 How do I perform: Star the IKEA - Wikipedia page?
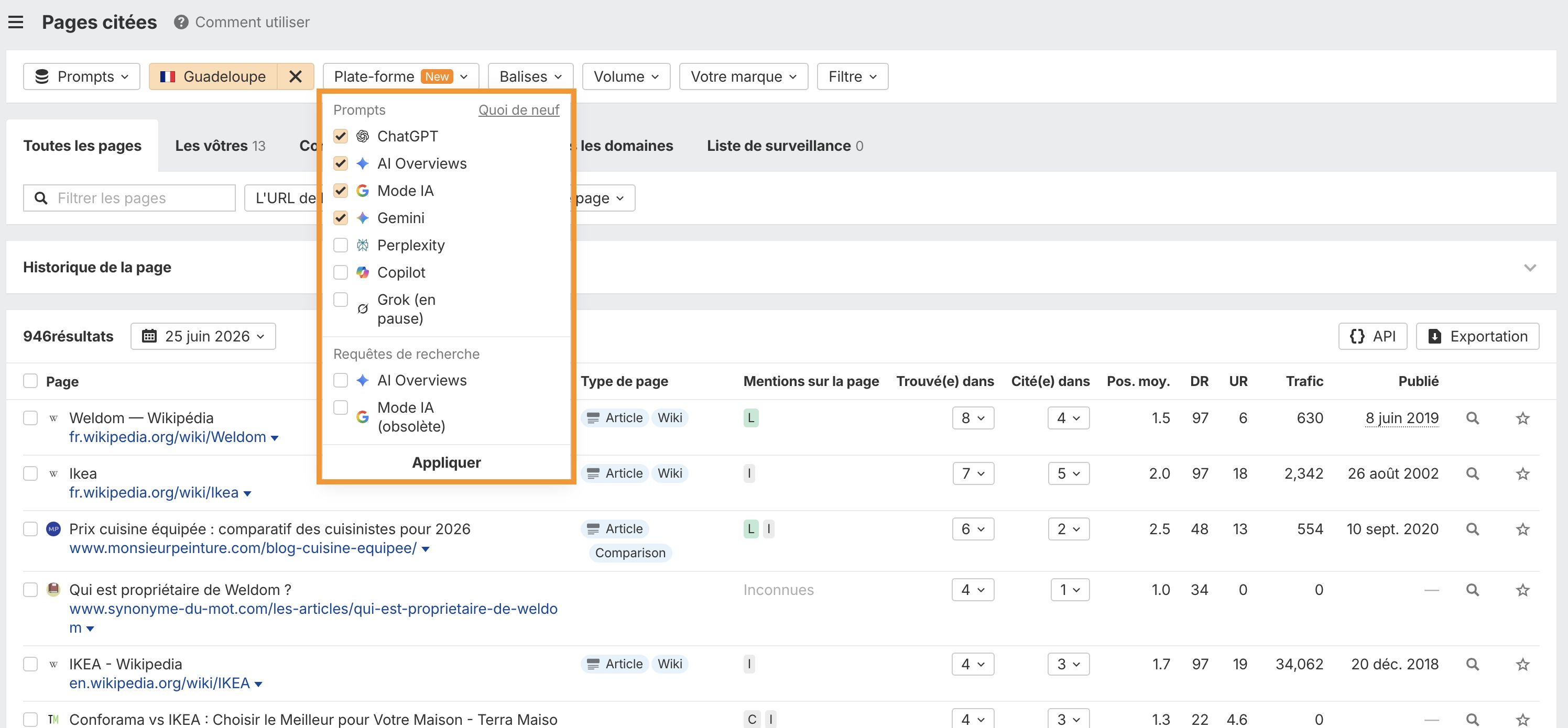tap(1522, 664)
